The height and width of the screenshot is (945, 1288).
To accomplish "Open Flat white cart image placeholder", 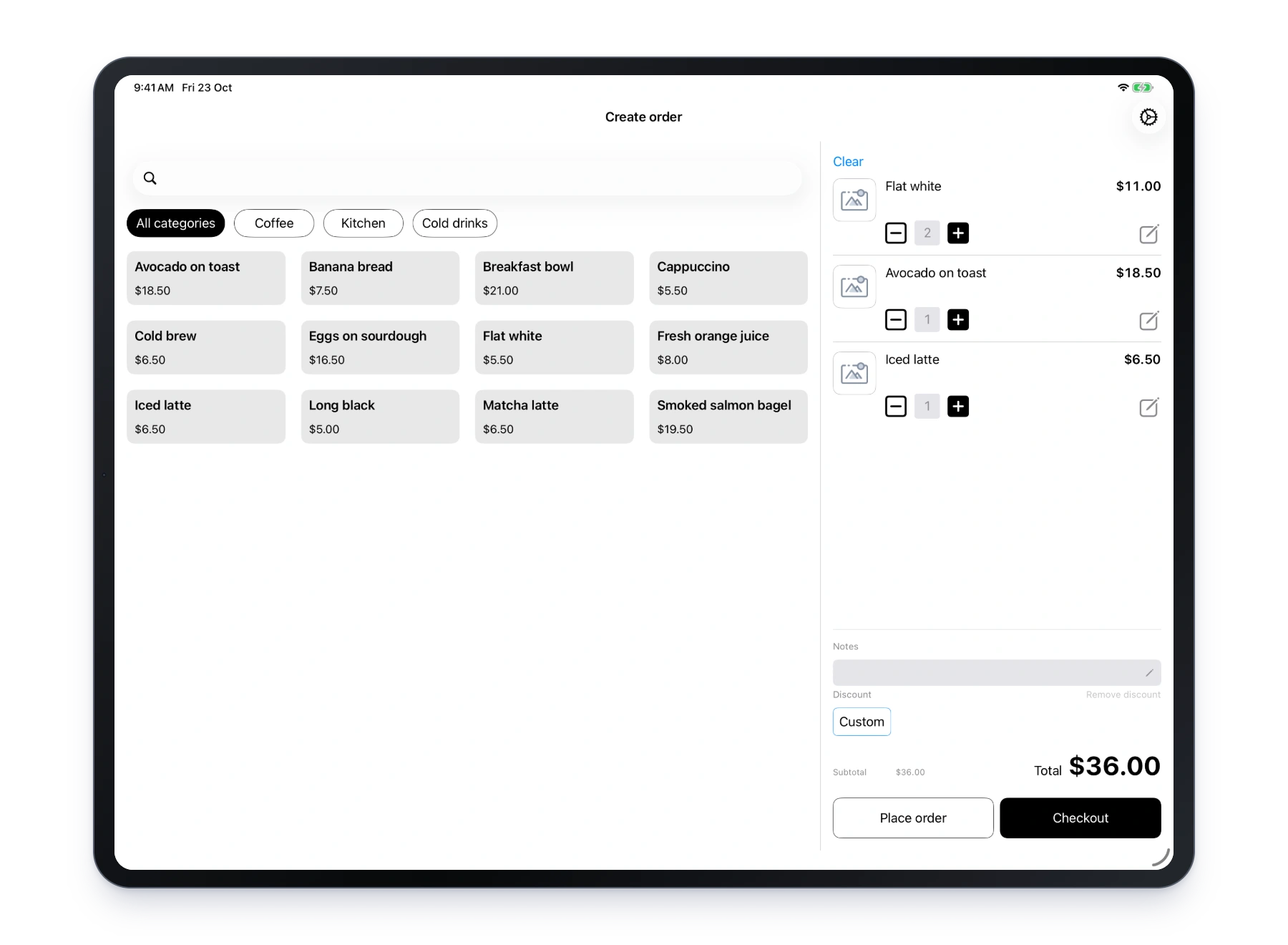I will click(854, 200).
